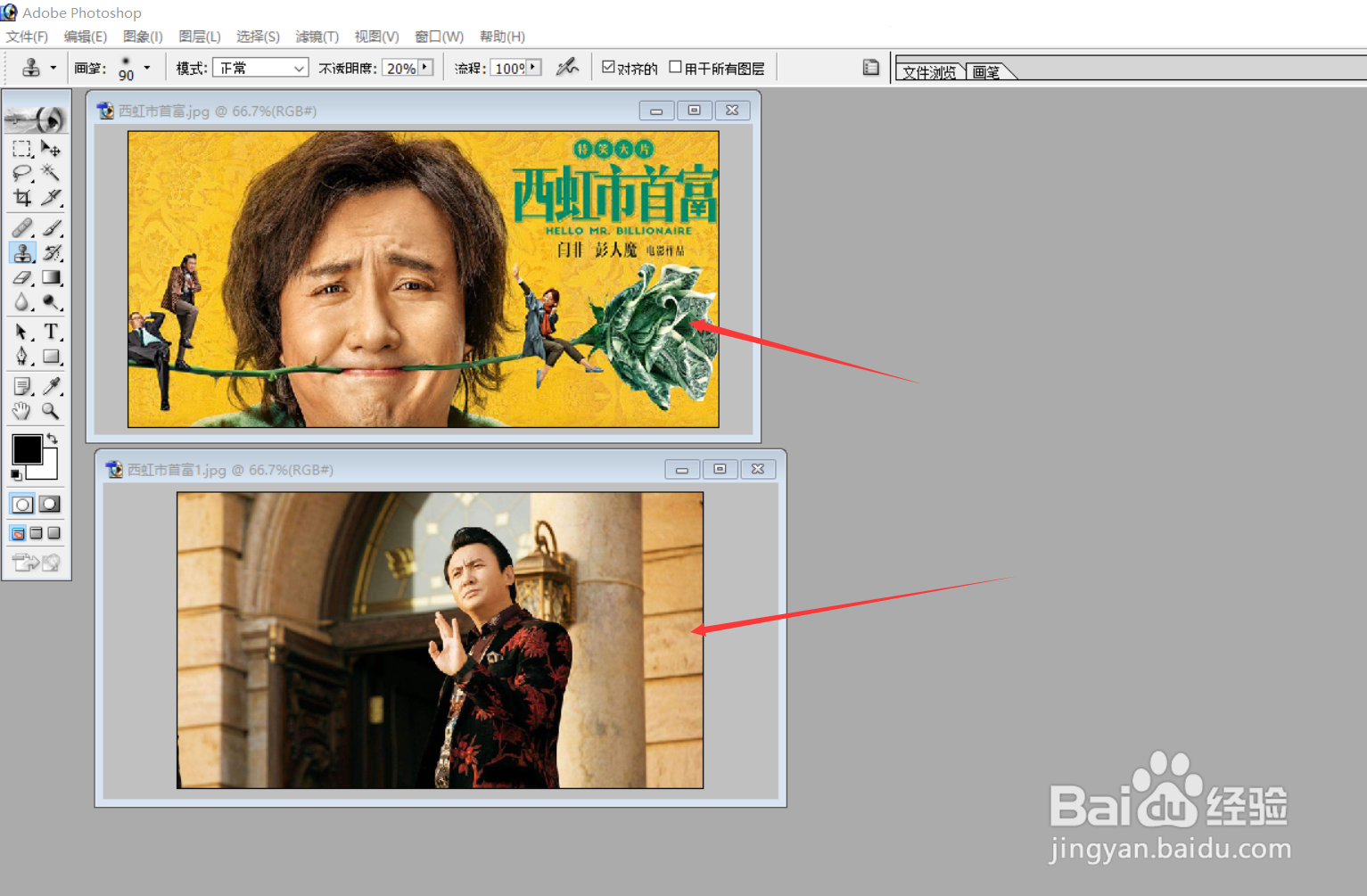Image resolution: width=1367 pixels, height=896 pixels.
Task: Open the 模式 blending mode dropdown
Action: 260,68
